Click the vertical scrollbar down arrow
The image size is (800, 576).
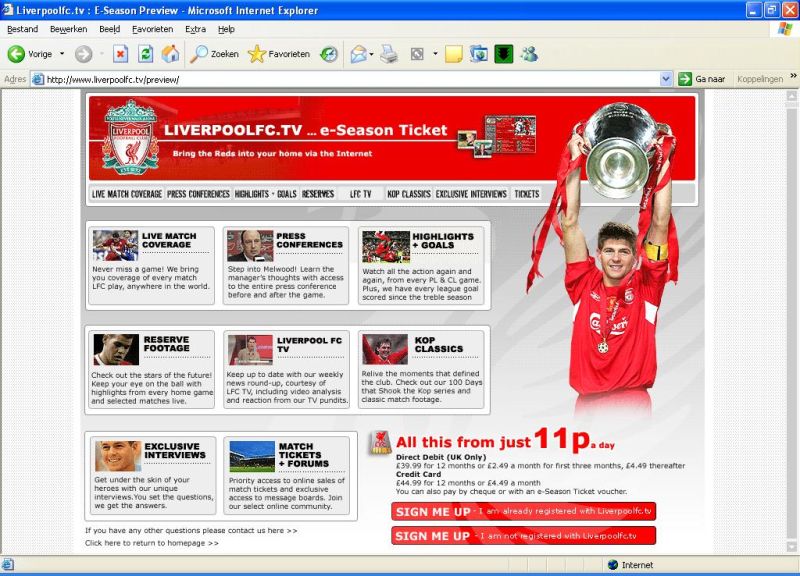point(791,547)
